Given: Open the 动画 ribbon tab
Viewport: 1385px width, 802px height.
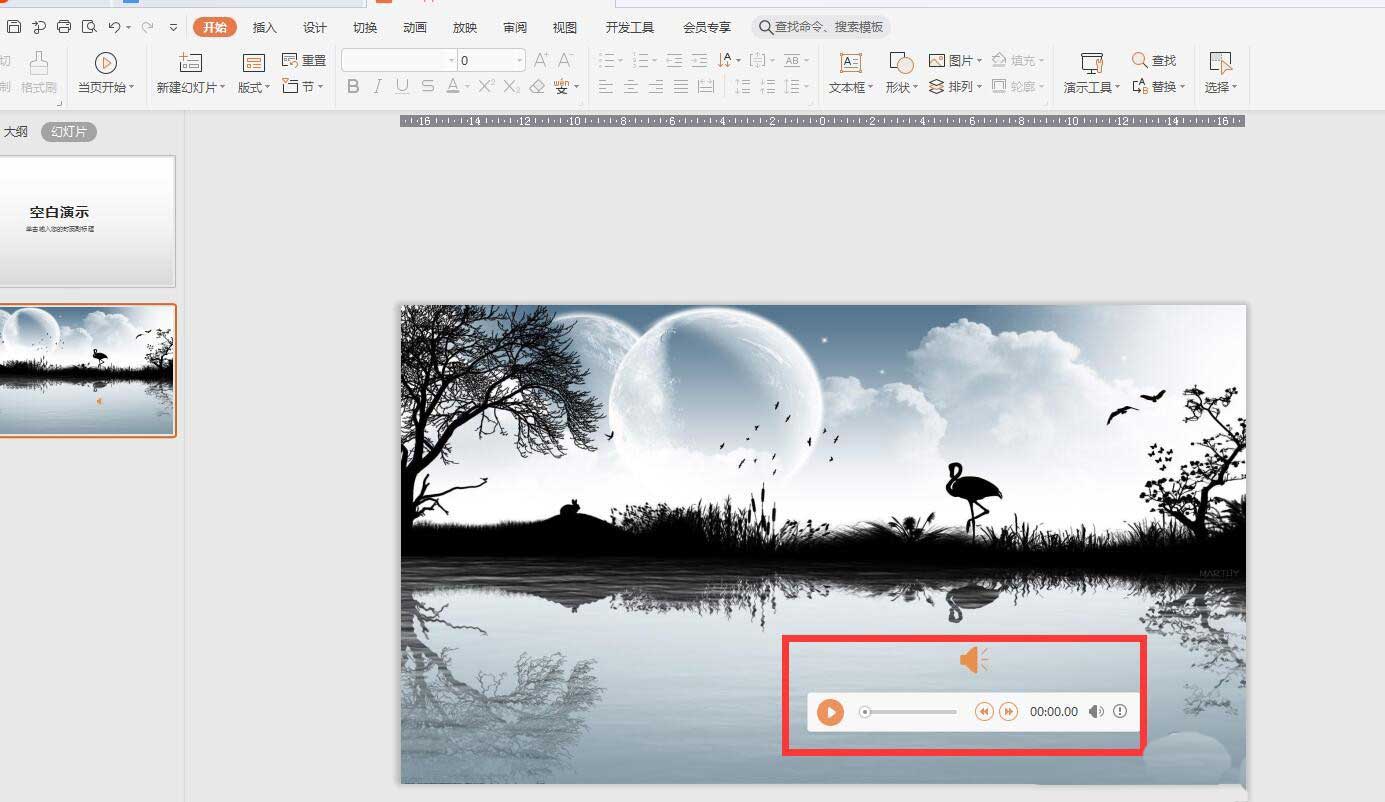Looking at the screenshot, I should coord(415,27).
